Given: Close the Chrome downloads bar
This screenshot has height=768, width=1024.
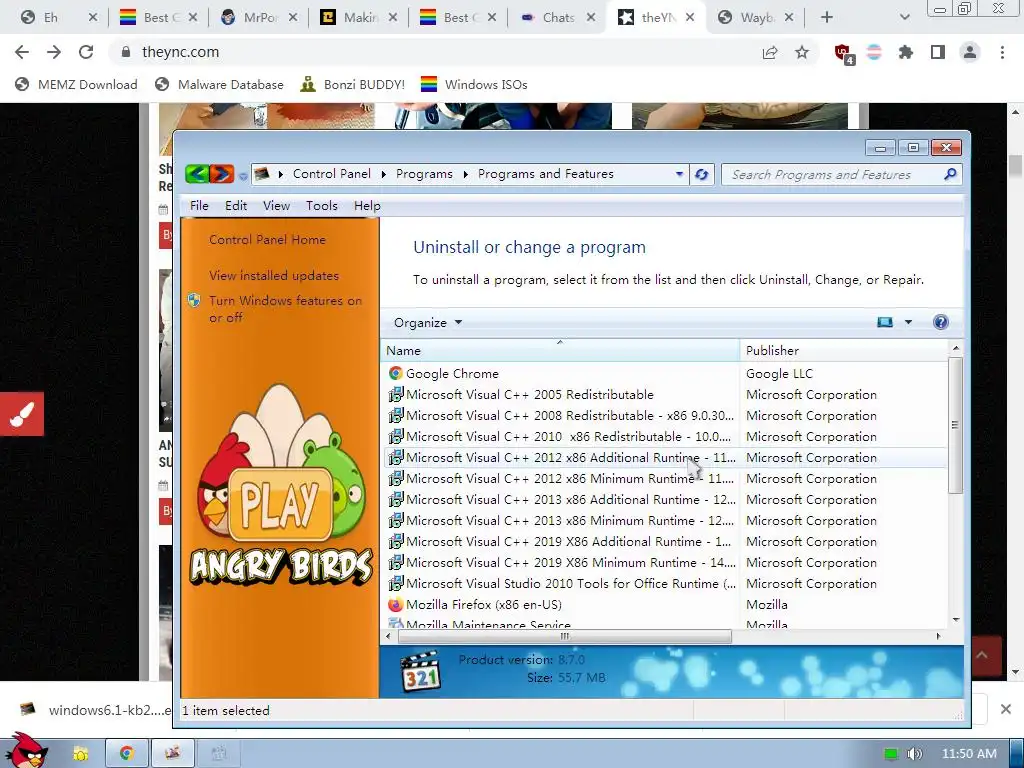Looking at the screenshot, I should pos(1006,709).
